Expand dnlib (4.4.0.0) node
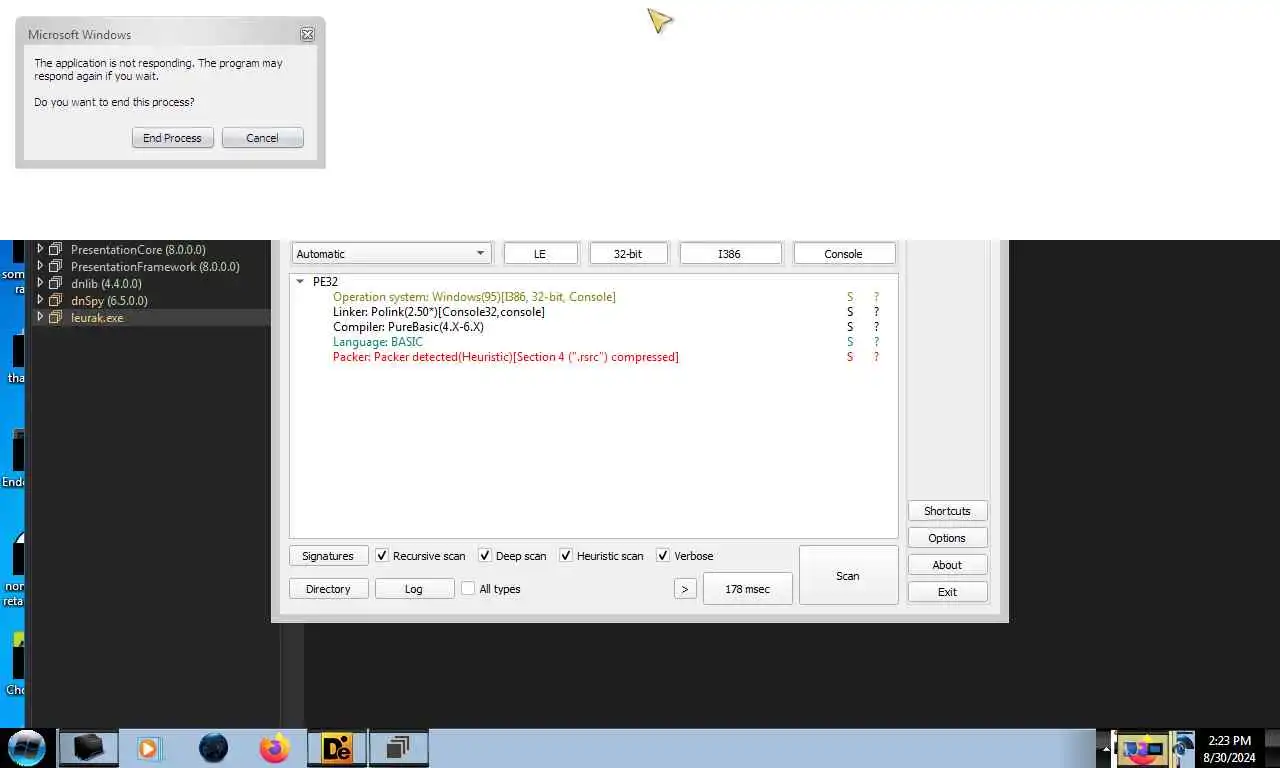 point(41,283)
